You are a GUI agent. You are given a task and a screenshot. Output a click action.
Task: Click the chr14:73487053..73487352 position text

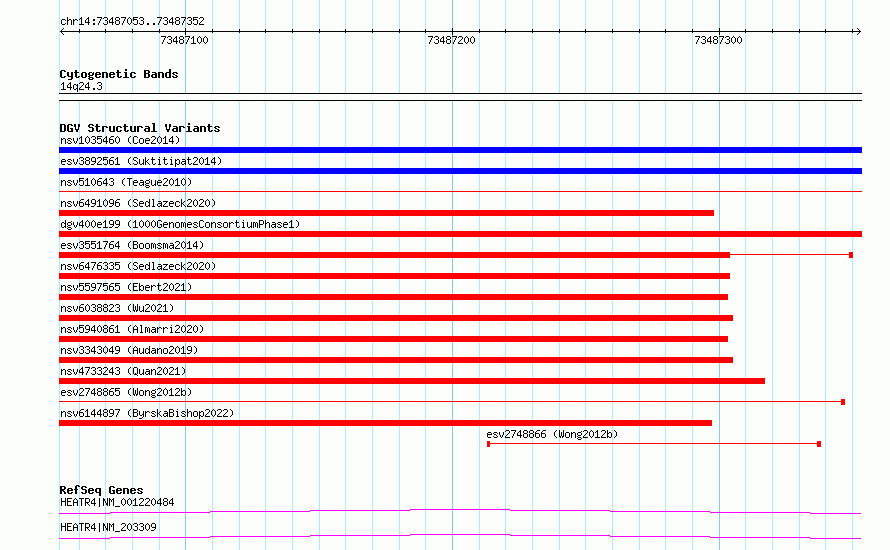pos(132,22)
